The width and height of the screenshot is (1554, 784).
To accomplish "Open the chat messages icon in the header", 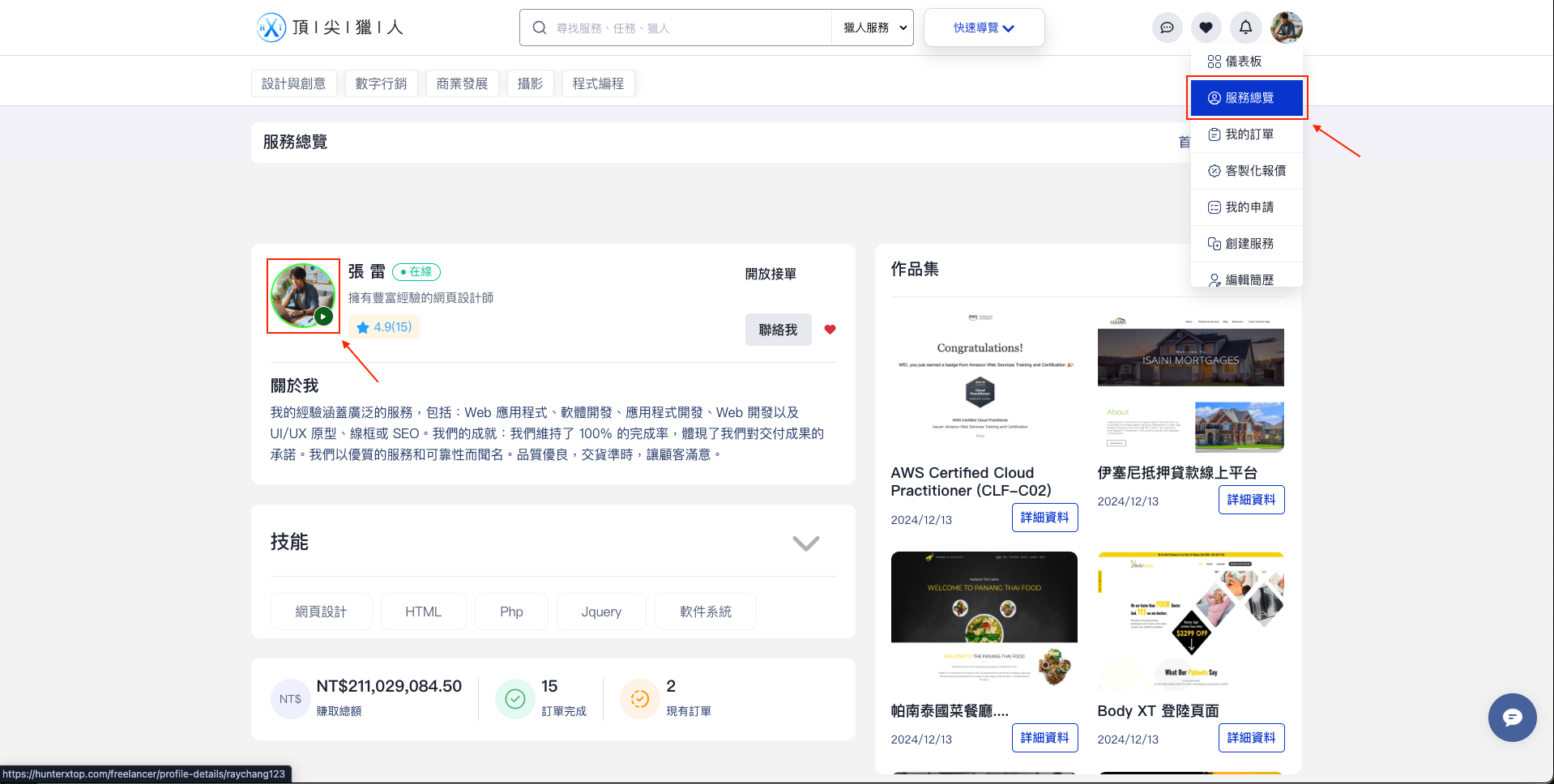I will [1167, 27].
